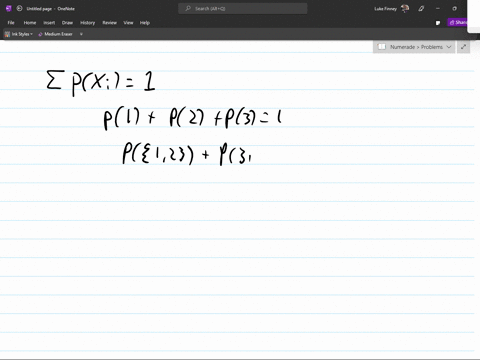Open the quick toolbar customize arrow

[x=81, y=34]
